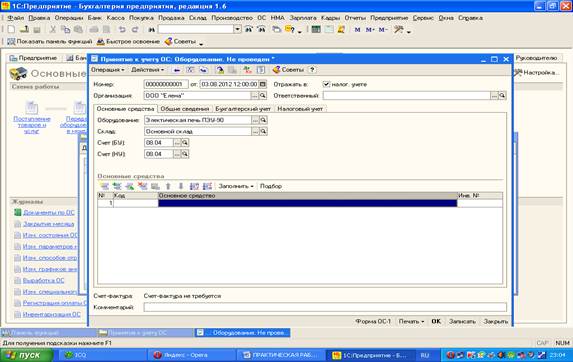Image resolution: width=573 pixels, height=362 pixels.
Task: Click the ellipsis button of Склад field
Action: [x=255, y=131]
